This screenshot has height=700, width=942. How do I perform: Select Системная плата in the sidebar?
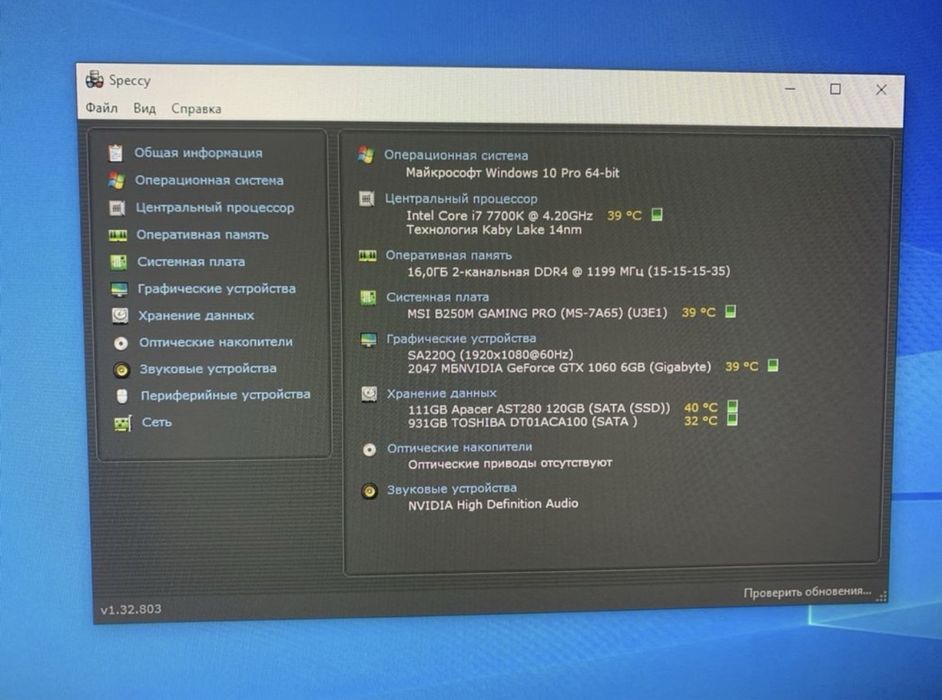(x=191, y=262)
